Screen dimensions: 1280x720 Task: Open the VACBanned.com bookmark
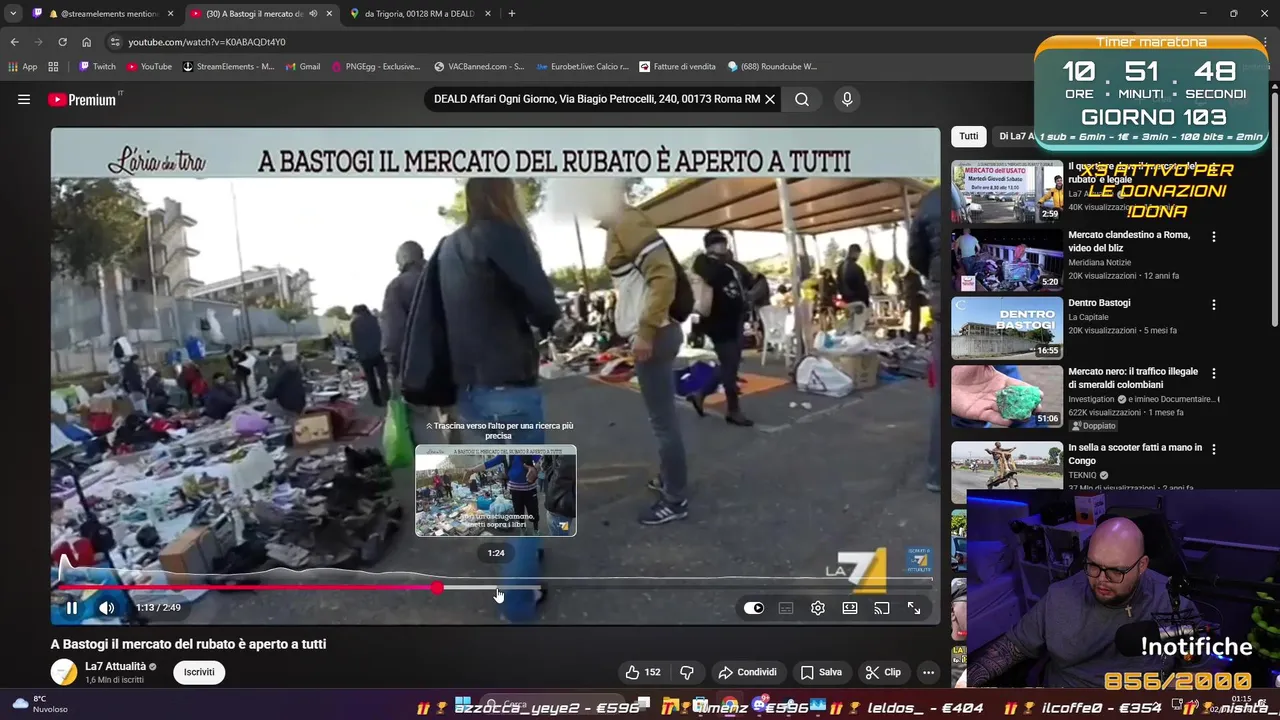coord(478,67)
